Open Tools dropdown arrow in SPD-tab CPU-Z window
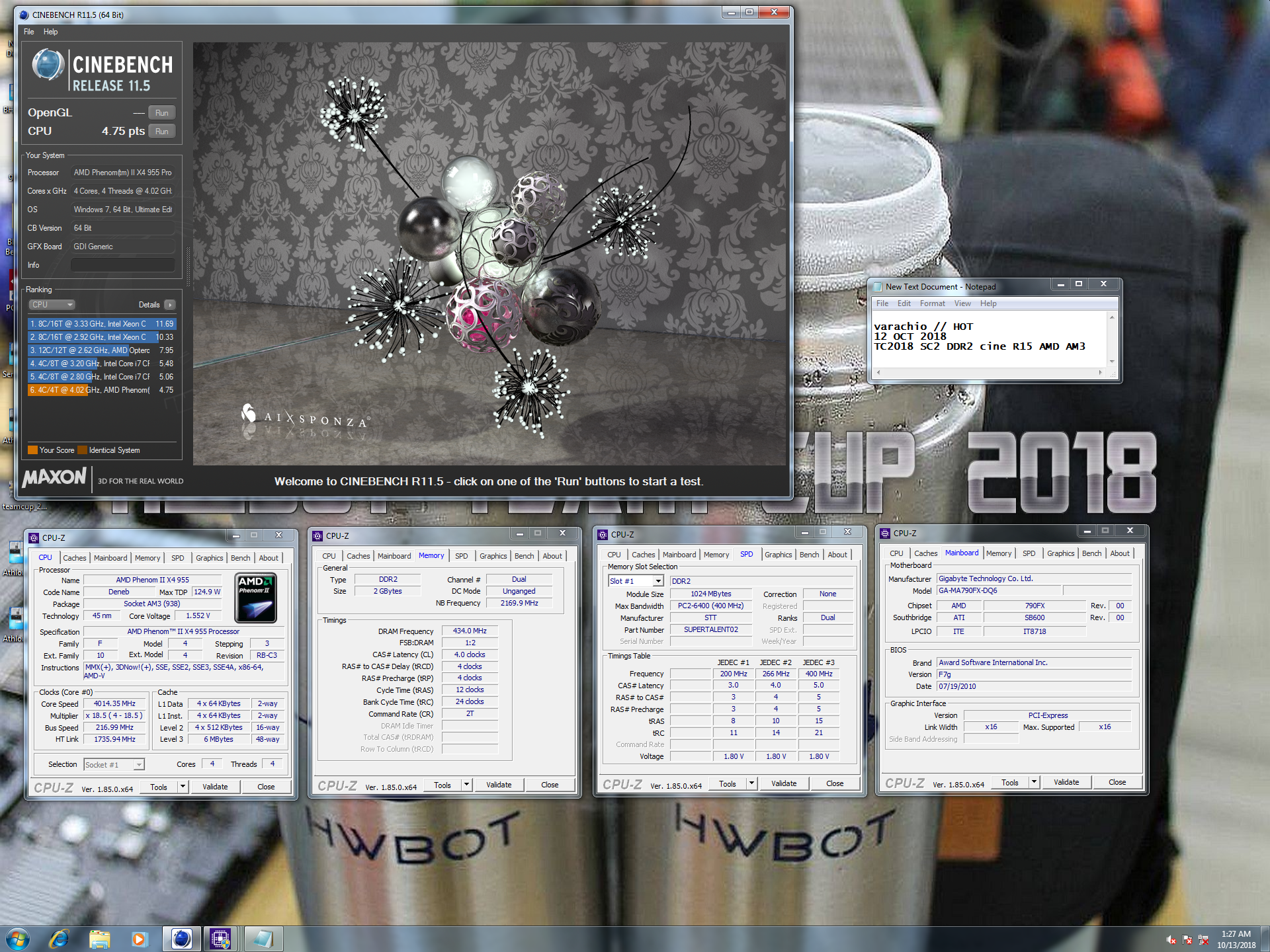Screen dimensions: 1270x952 click(752, 783)
